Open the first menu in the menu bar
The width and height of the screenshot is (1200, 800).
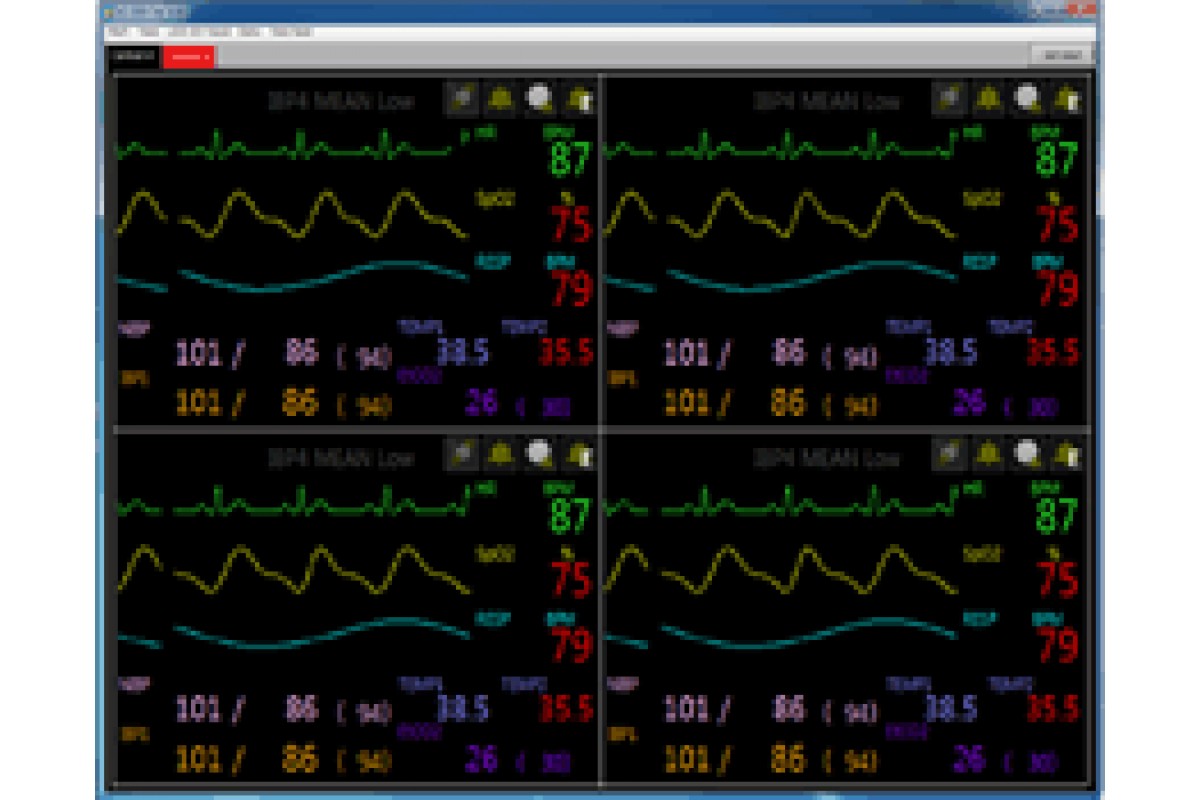(119, 32)
